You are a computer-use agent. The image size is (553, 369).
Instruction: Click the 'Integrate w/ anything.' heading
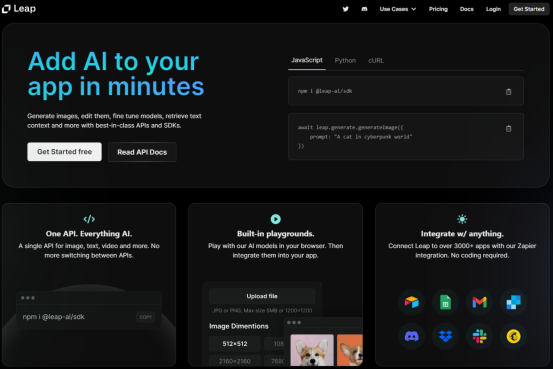(x=462, y=234)
